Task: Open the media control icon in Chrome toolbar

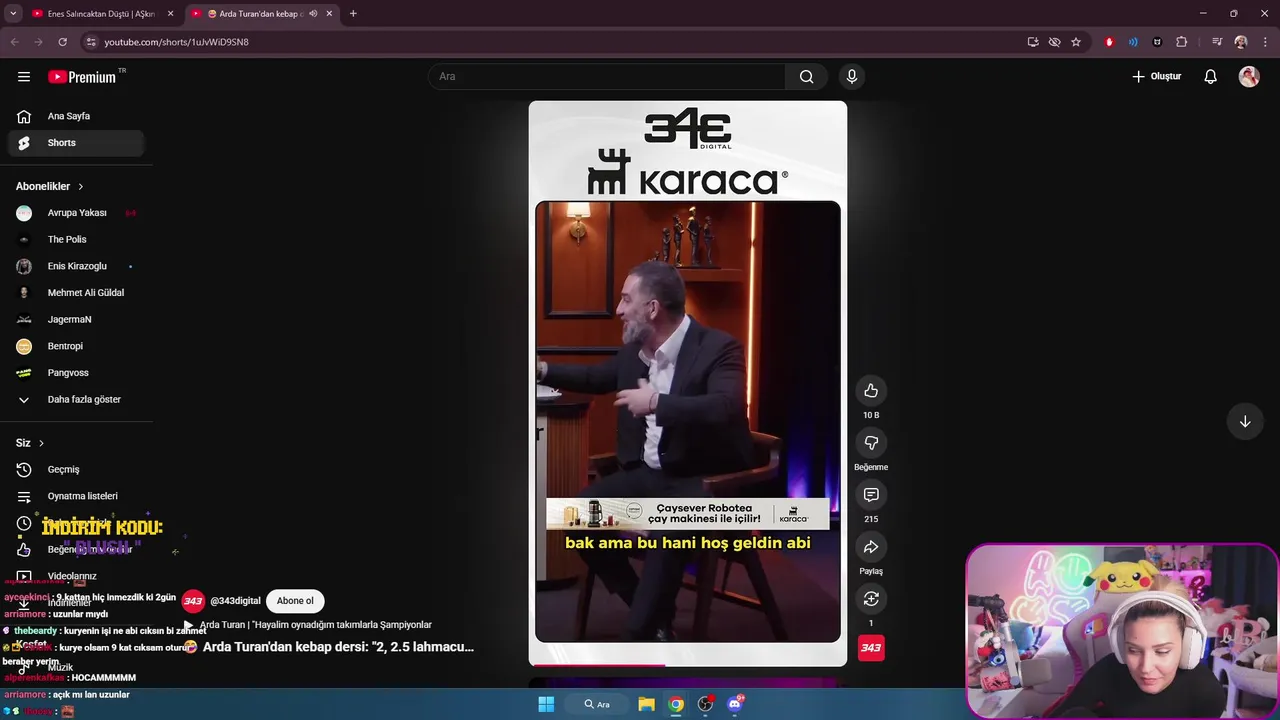Action: 1217,42
